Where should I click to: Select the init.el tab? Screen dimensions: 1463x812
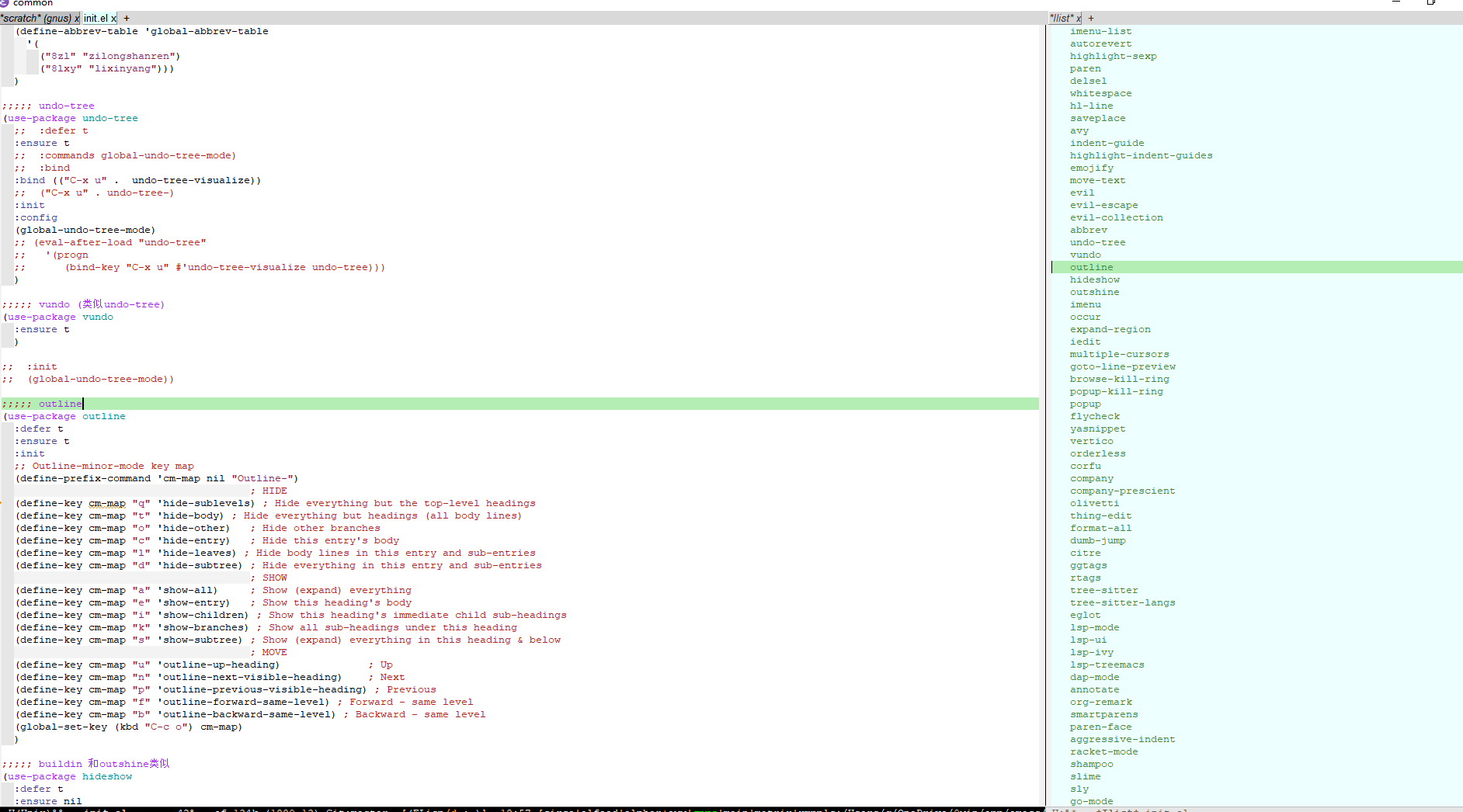pyautogui.click(x=96, y=18)
